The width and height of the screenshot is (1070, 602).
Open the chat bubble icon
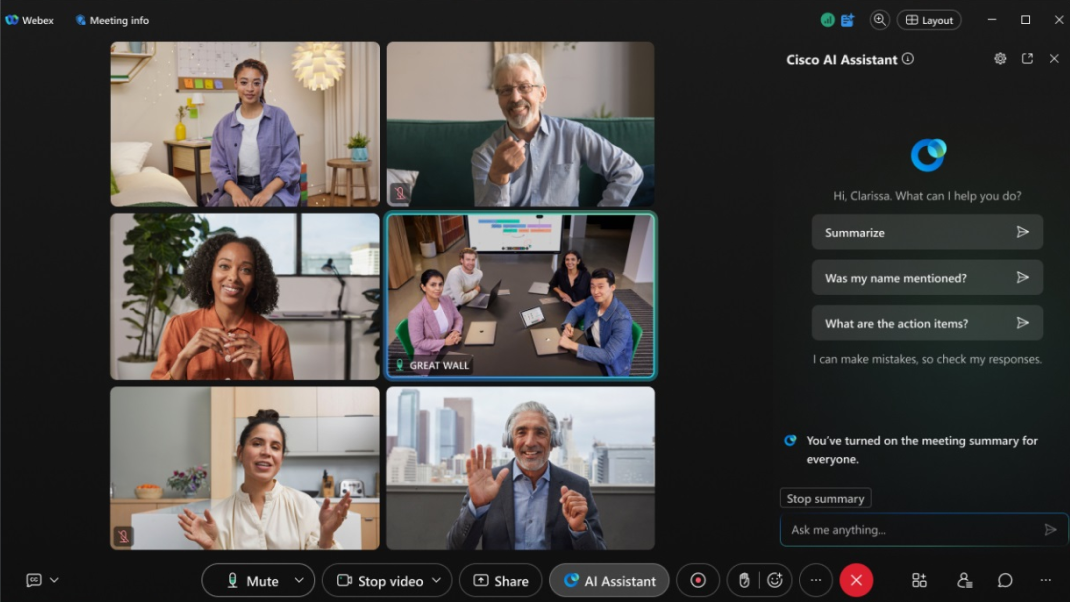click(x=1005, y=580)
